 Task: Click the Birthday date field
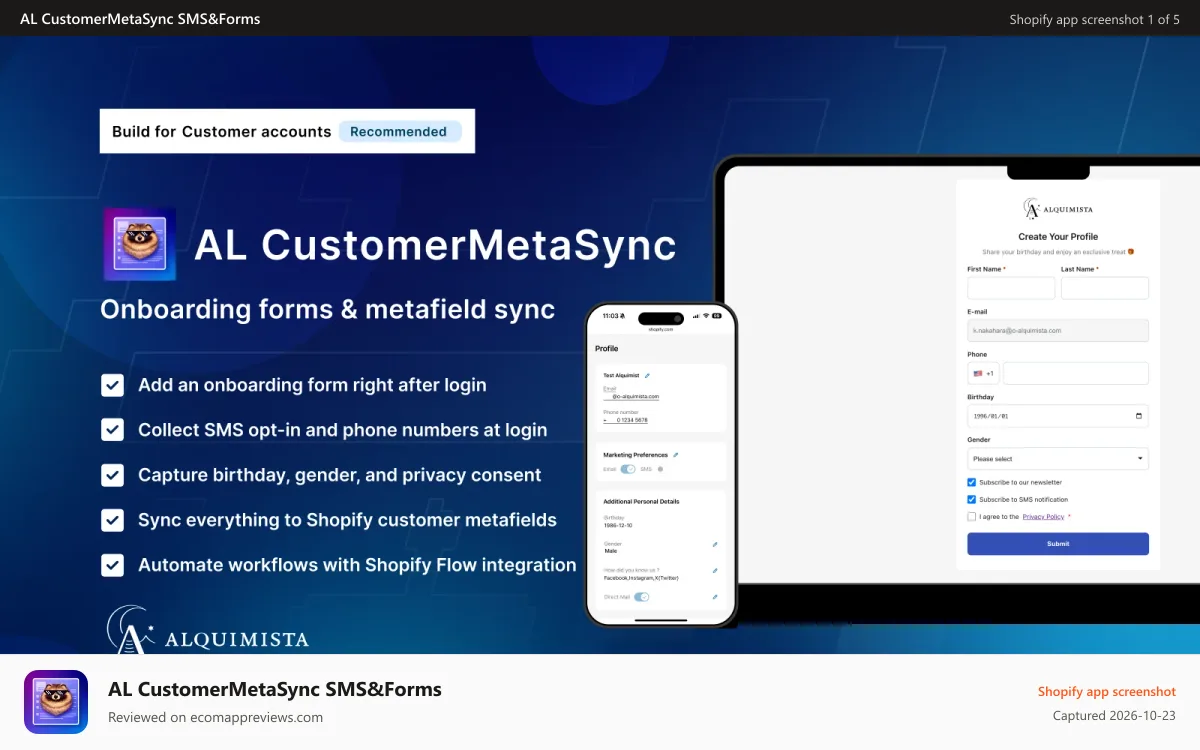1058,416
